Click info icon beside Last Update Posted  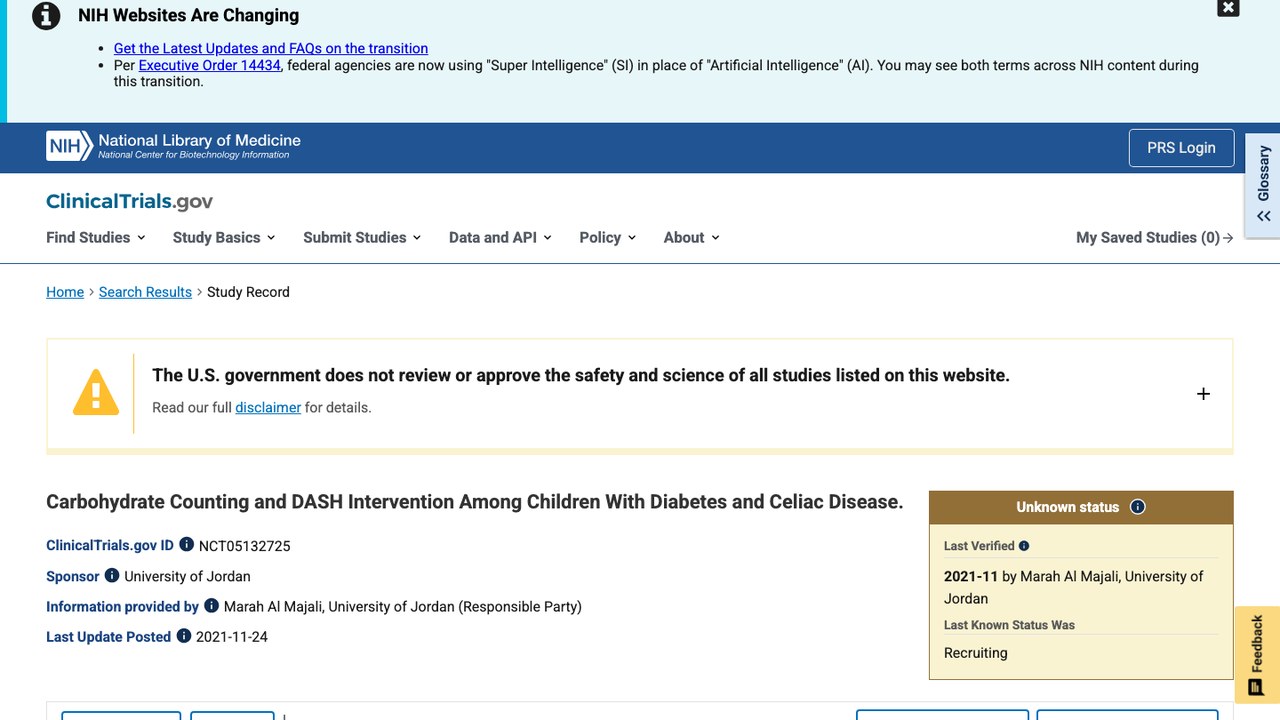click(x=184, y=635)
